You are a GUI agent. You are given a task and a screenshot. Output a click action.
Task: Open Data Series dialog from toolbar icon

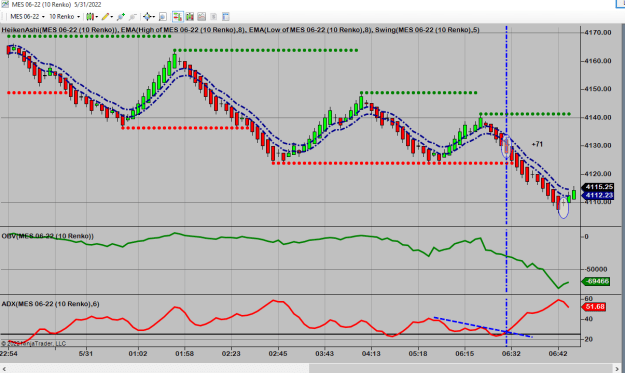(x=190, y=17)
